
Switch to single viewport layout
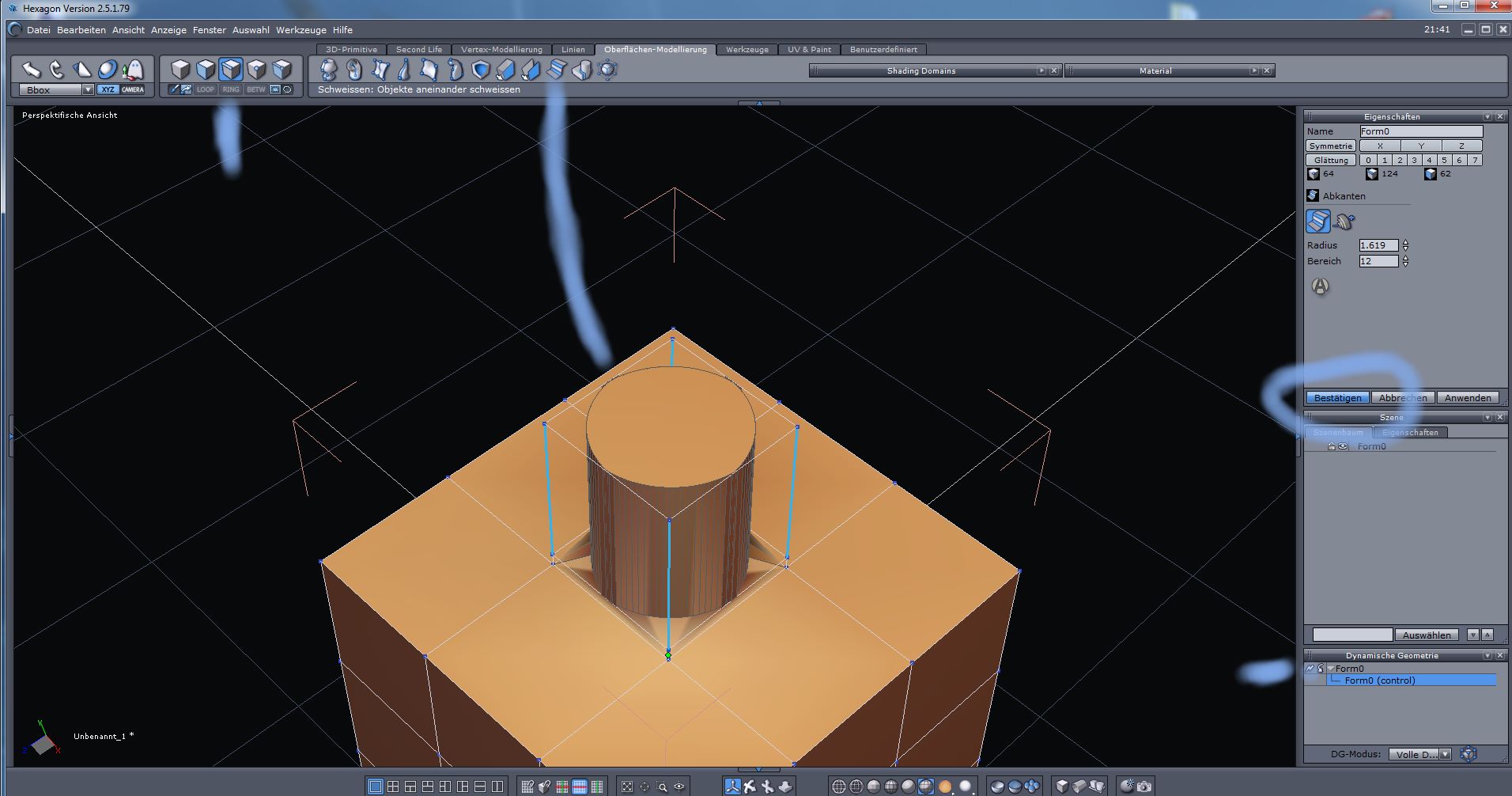click(x=376, y=787)
